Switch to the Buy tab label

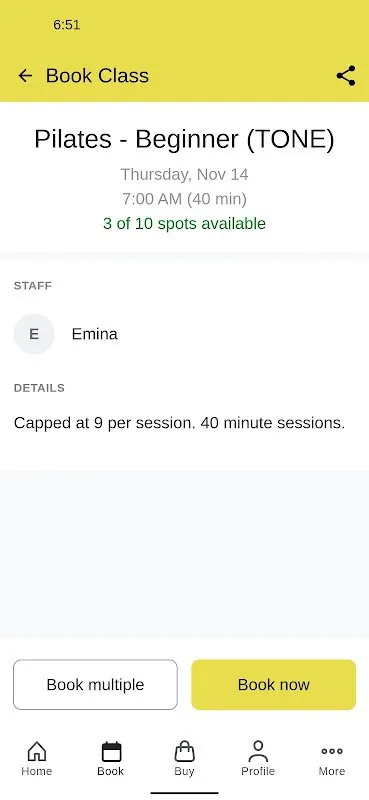pos(184,771)
